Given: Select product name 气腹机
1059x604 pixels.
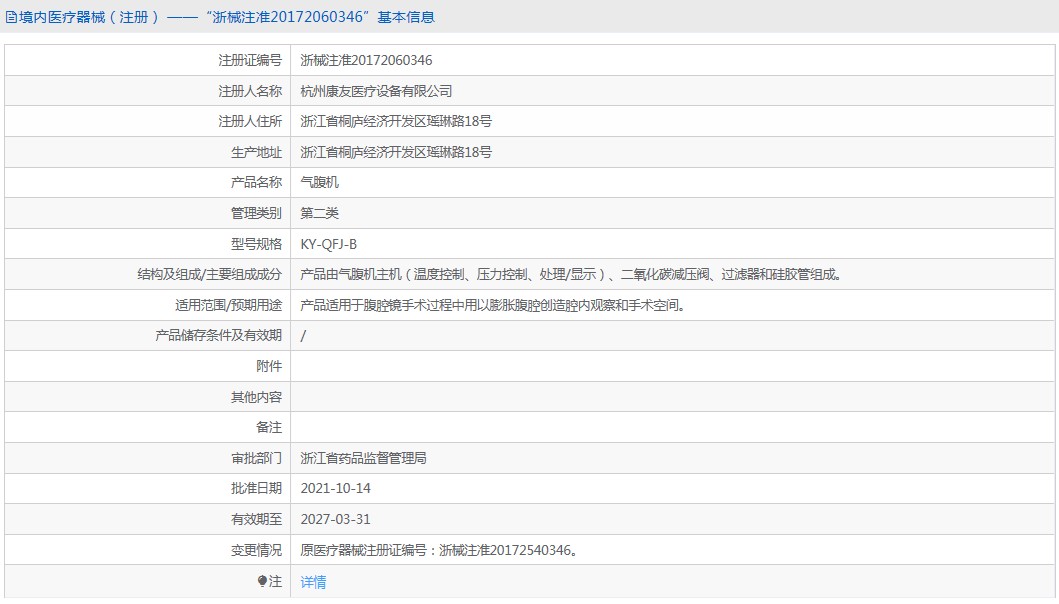Looking at the screenshot, I should [319, 182].
